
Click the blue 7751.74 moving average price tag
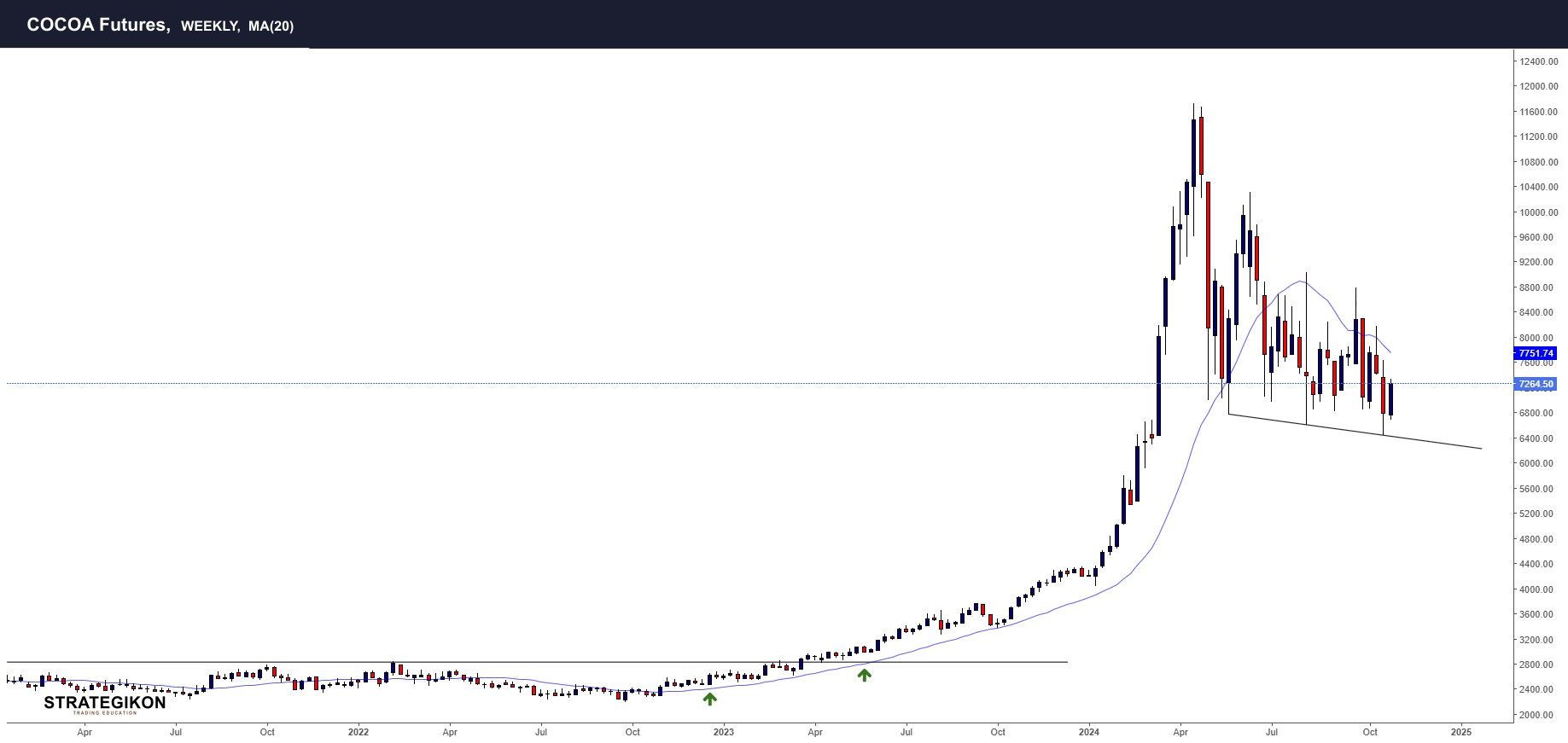click(1536, 353)
